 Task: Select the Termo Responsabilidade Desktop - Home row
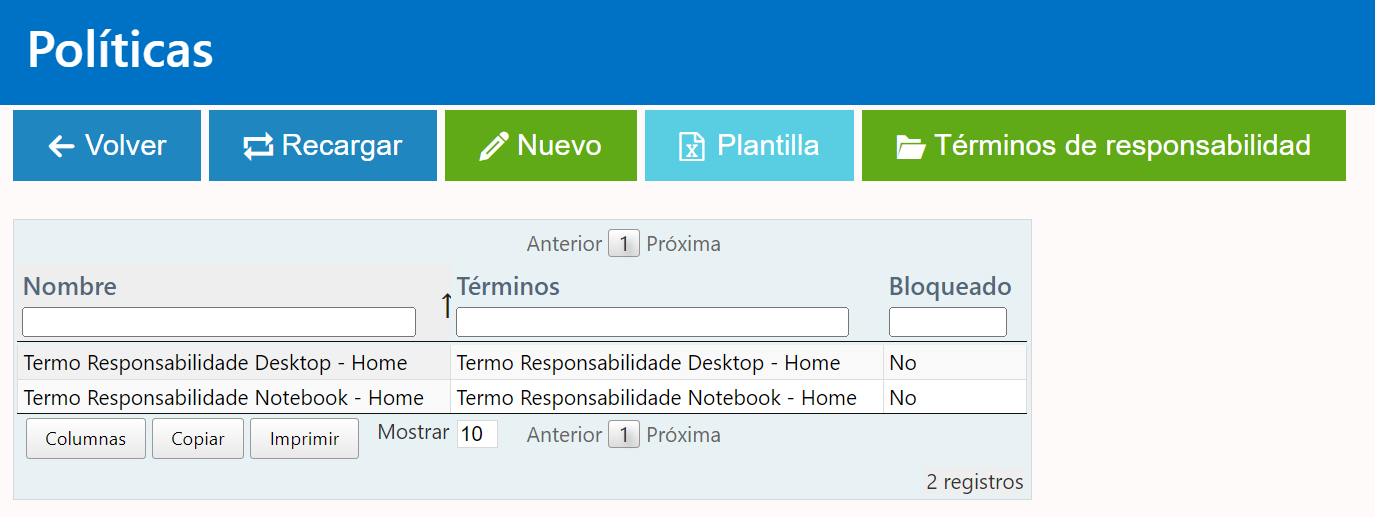pyautogui.click(x=215, y=363)
